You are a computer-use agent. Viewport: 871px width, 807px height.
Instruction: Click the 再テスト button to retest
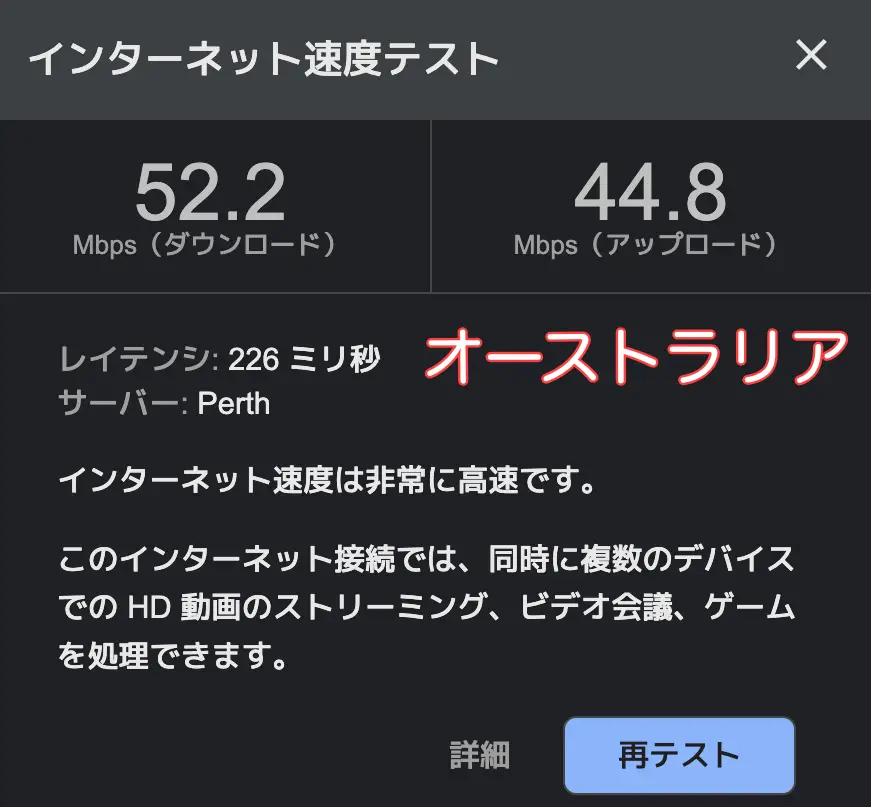(679, 755)
